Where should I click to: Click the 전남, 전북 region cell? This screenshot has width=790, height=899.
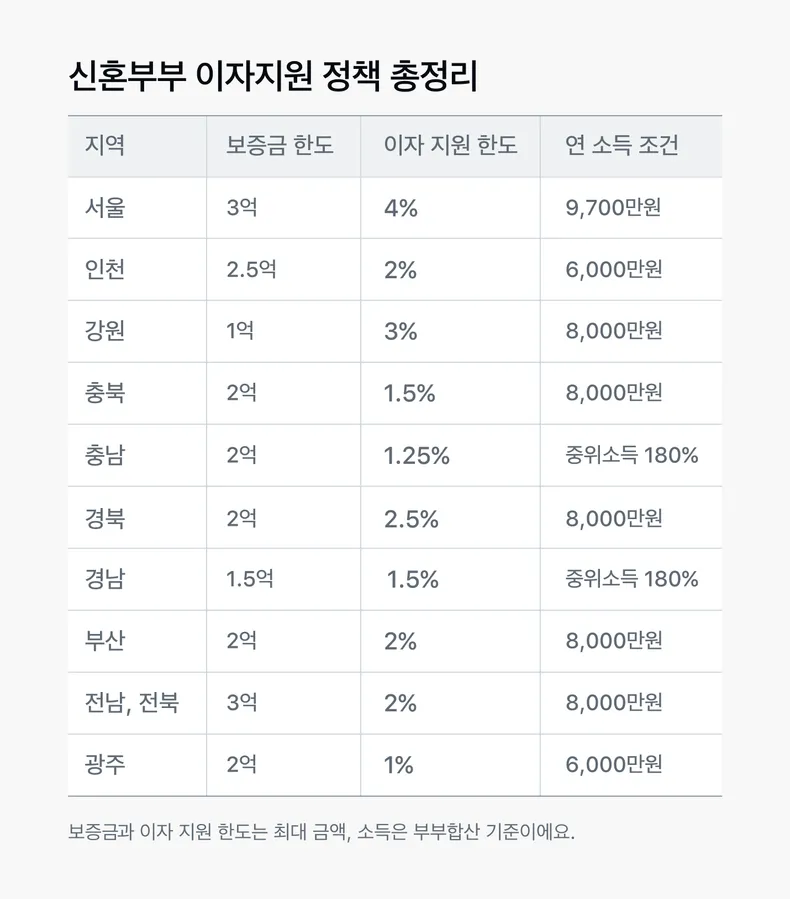point(137,703)
